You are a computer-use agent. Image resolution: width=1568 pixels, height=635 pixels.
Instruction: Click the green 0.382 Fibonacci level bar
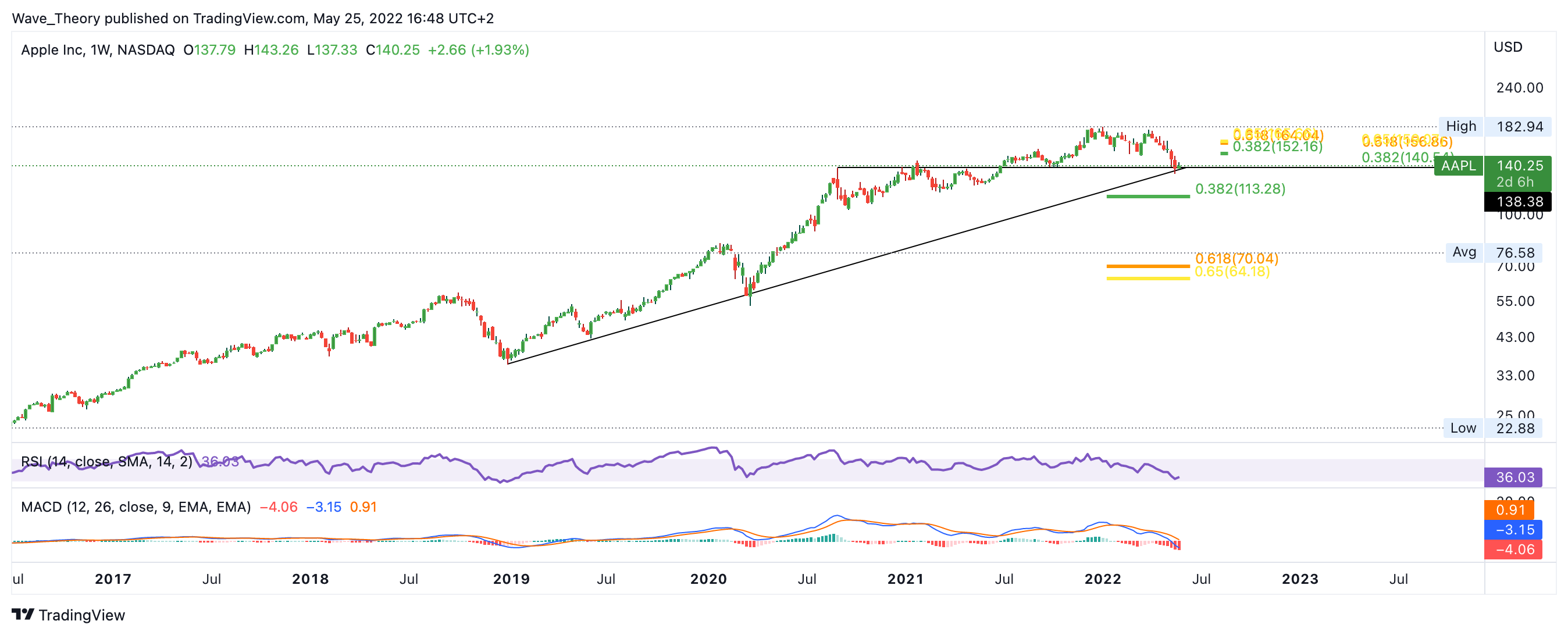coord(1148,196)
